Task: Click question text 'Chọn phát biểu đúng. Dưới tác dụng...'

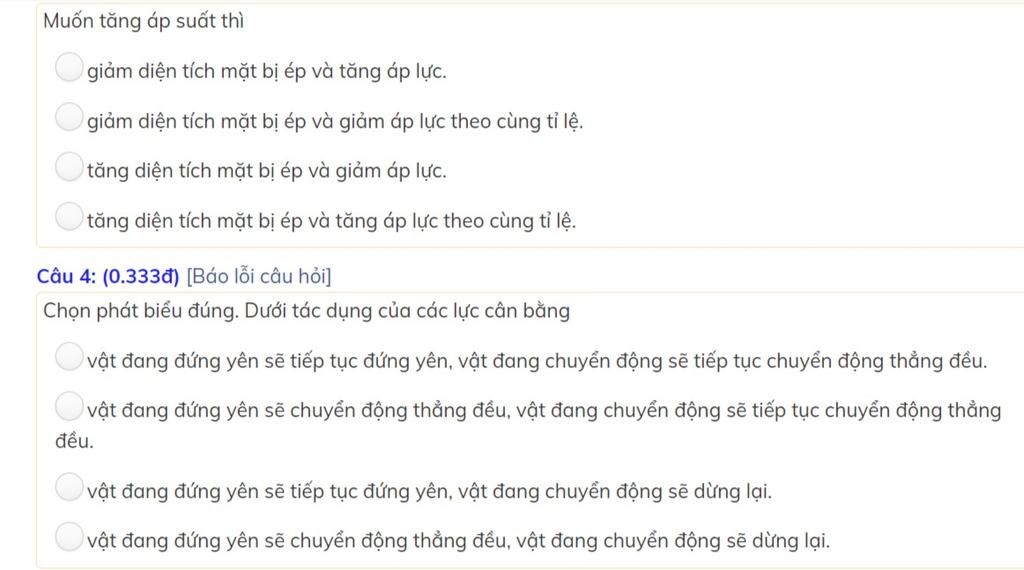Action: coord(306,311)
